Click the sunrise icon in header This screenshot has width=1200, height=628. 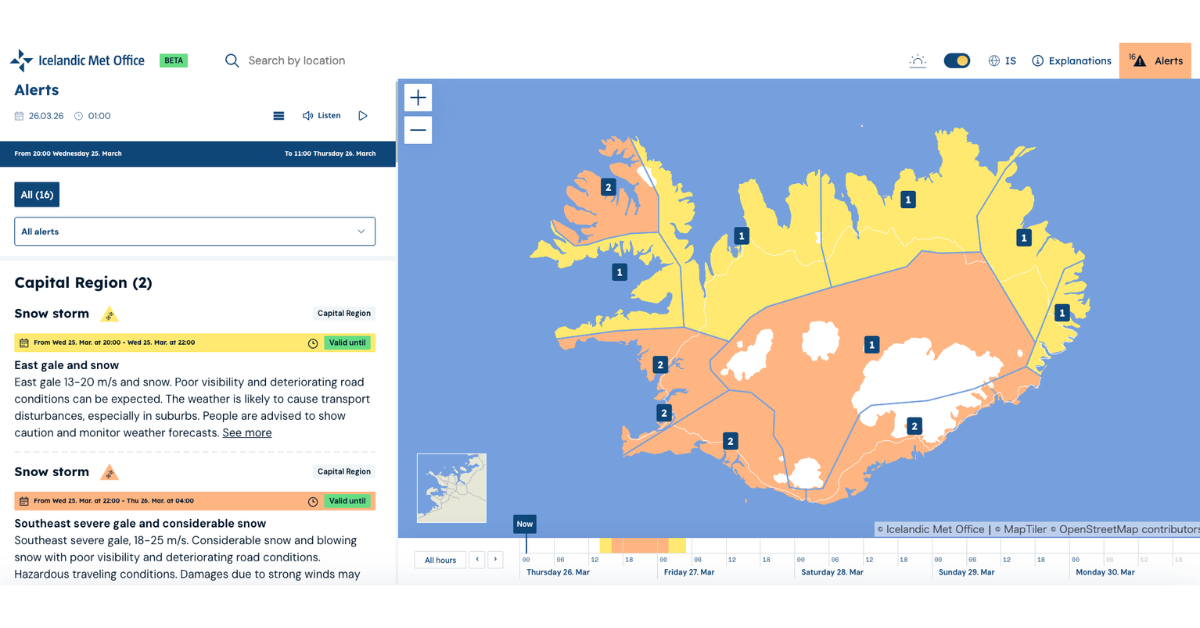[917, 61]
